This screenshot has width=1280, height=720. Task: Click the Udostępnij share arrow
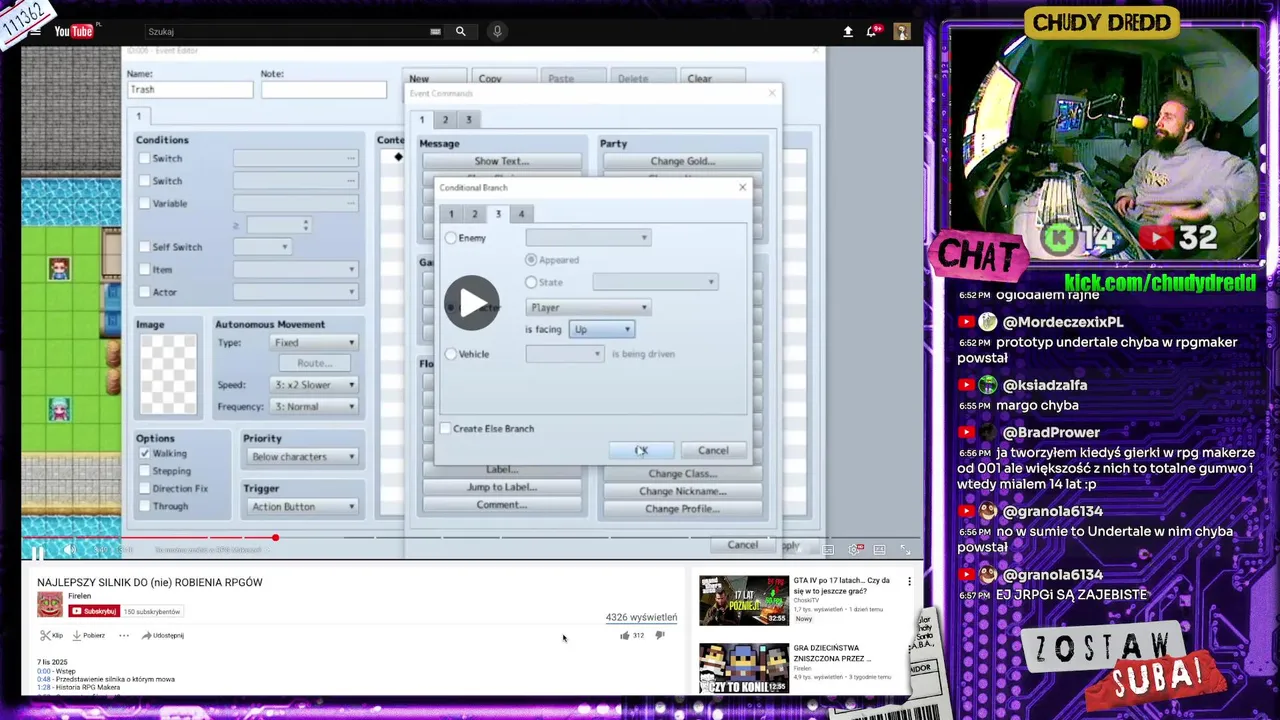tap(146, 635)
